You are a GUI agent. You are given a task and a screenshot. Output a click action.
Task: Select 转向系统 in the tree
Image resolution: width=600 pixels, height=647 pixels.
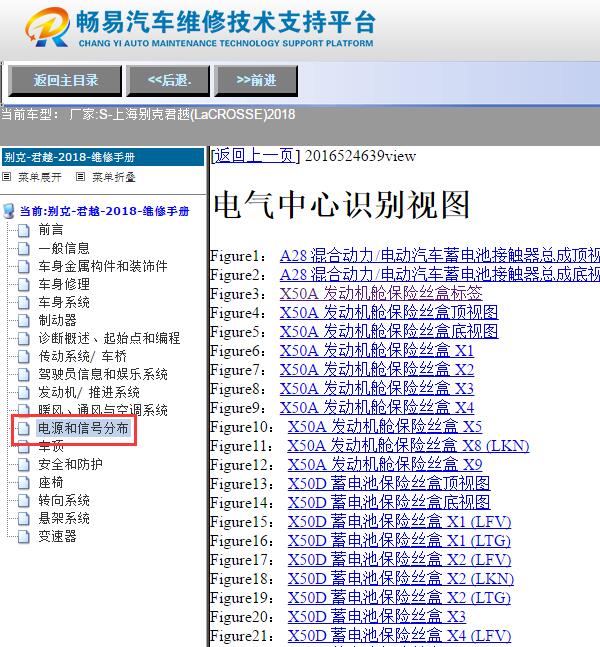point(64,501)
